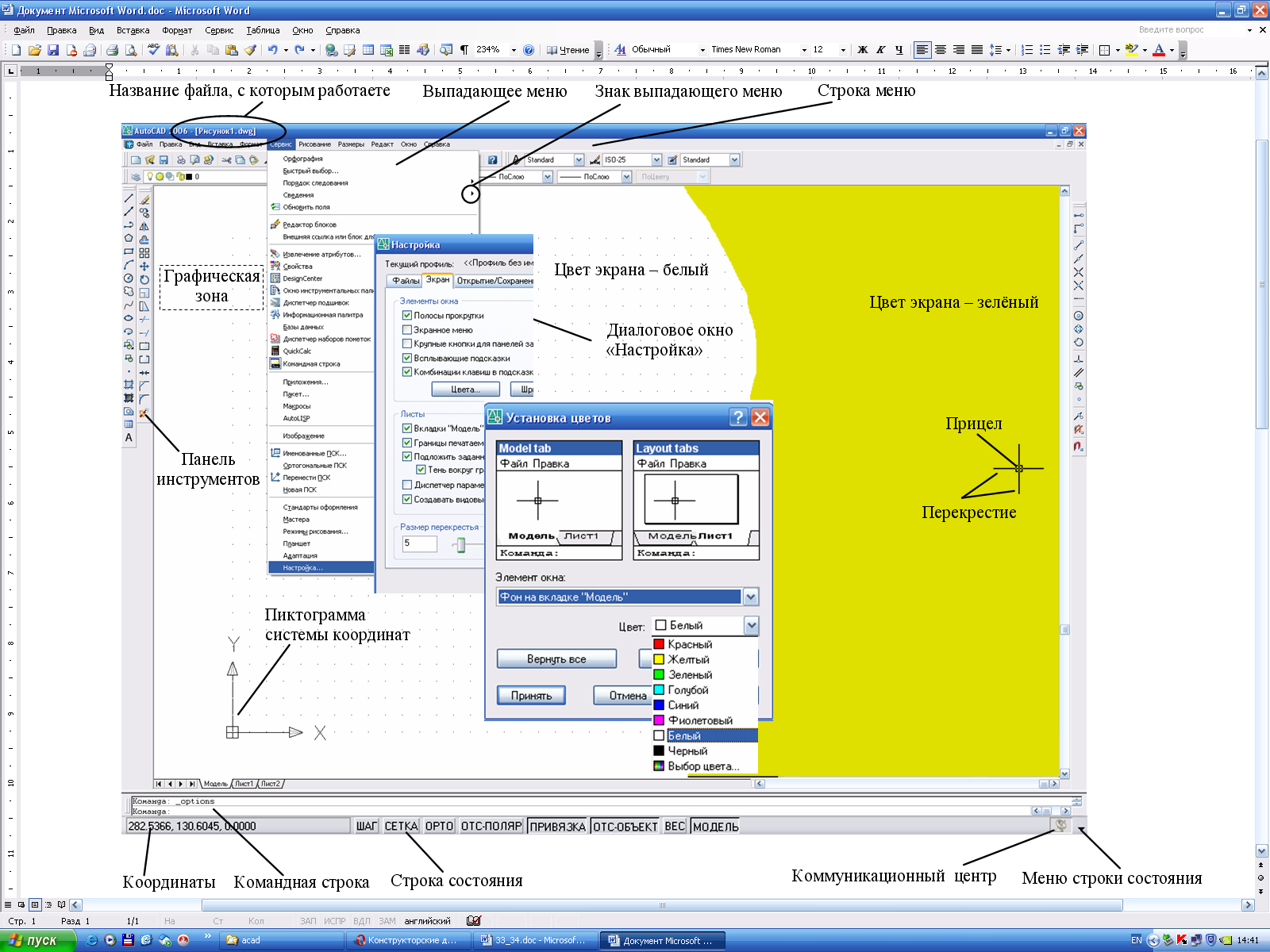This screenshot has height=952, width=1270.
Task: Apply numbered list formatting
Action: tap(1027, 50)
